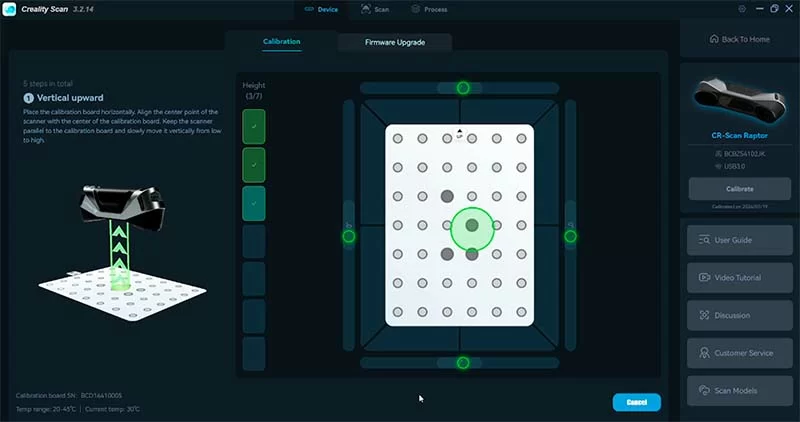Viewport: 800px width, 422px height.
Task: Click the "Height (3/7)" label
Action: [254, 90]
